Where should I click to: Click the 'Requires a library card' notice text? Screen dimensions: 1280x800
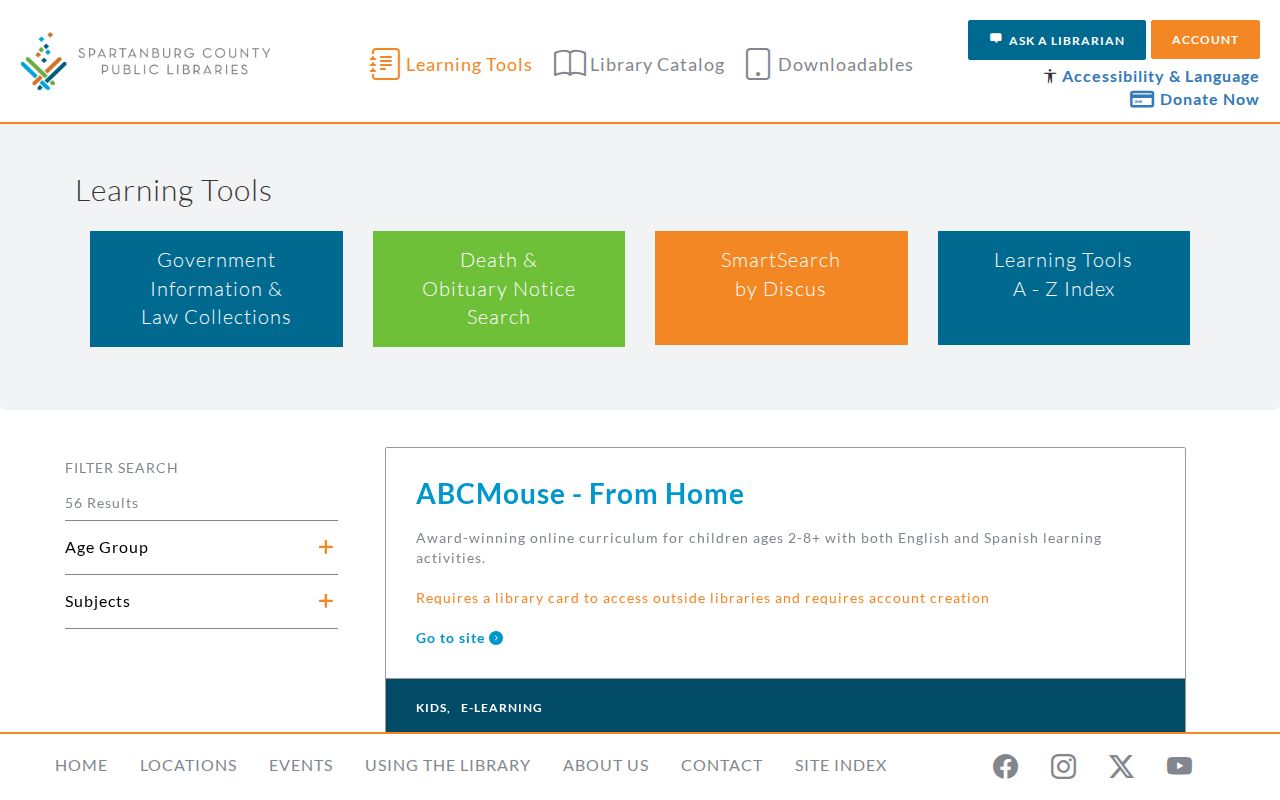click(x=702, y=598)
